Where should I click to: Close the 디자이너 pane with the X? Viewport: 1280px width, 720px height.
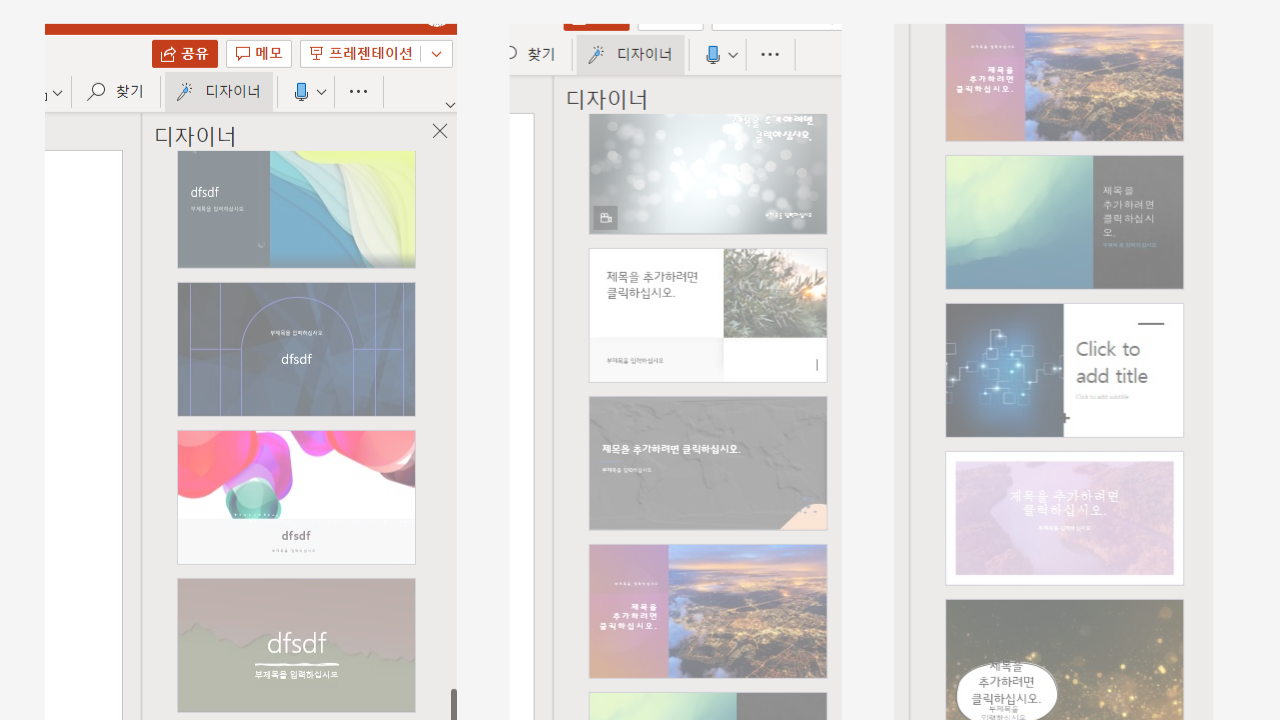pos(440,132)
